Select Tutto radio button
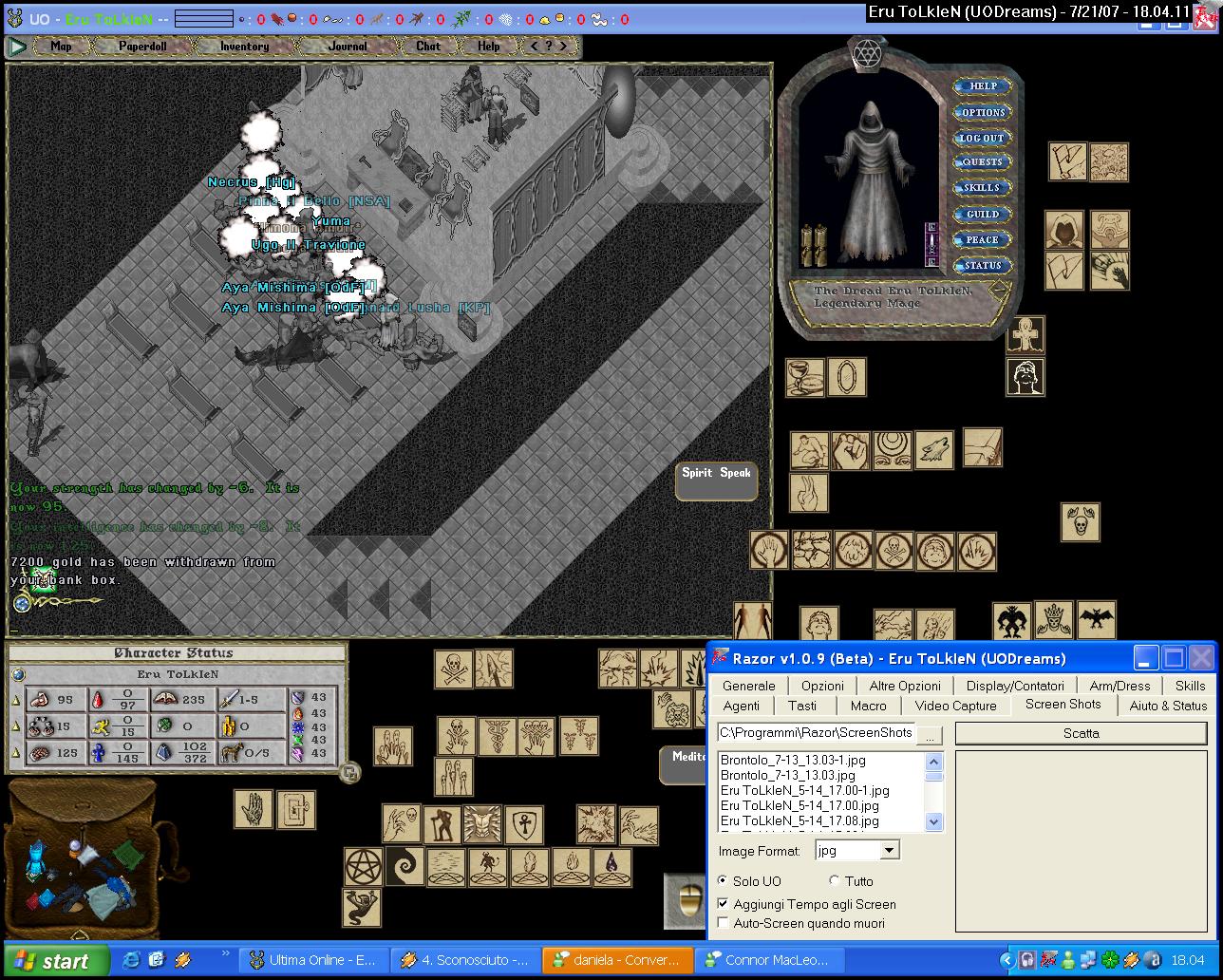Image resolution: width=1223 pixels, height=980 pixels. pos(835,881)
